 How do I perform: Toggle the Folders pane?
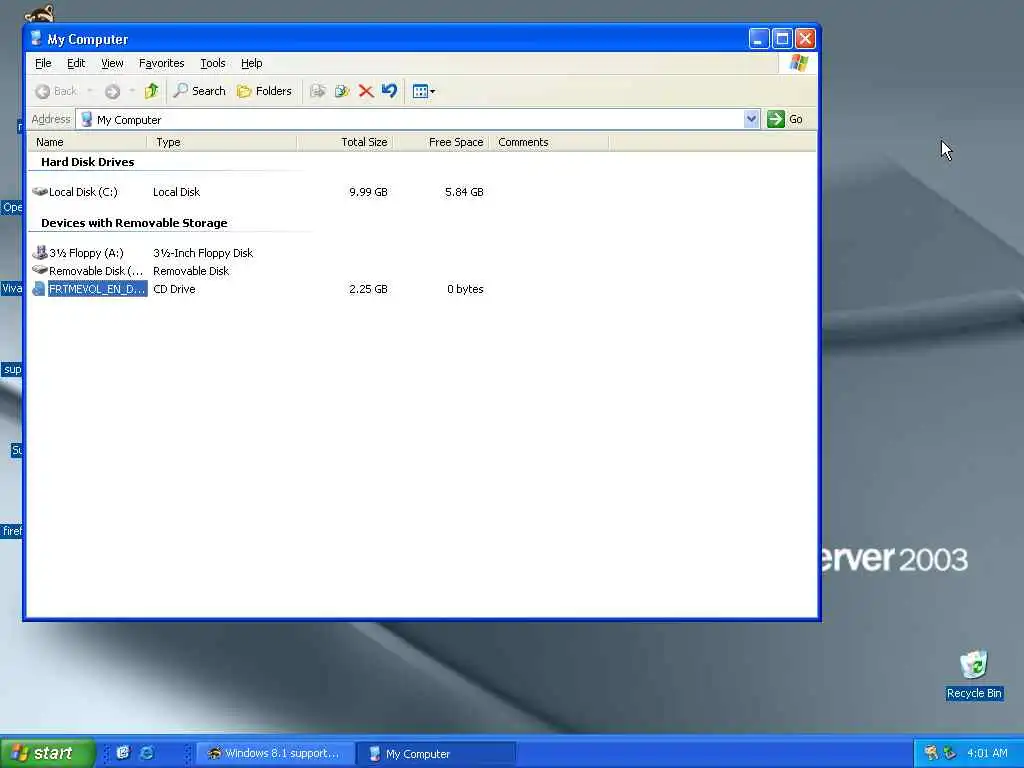(264, 91)
